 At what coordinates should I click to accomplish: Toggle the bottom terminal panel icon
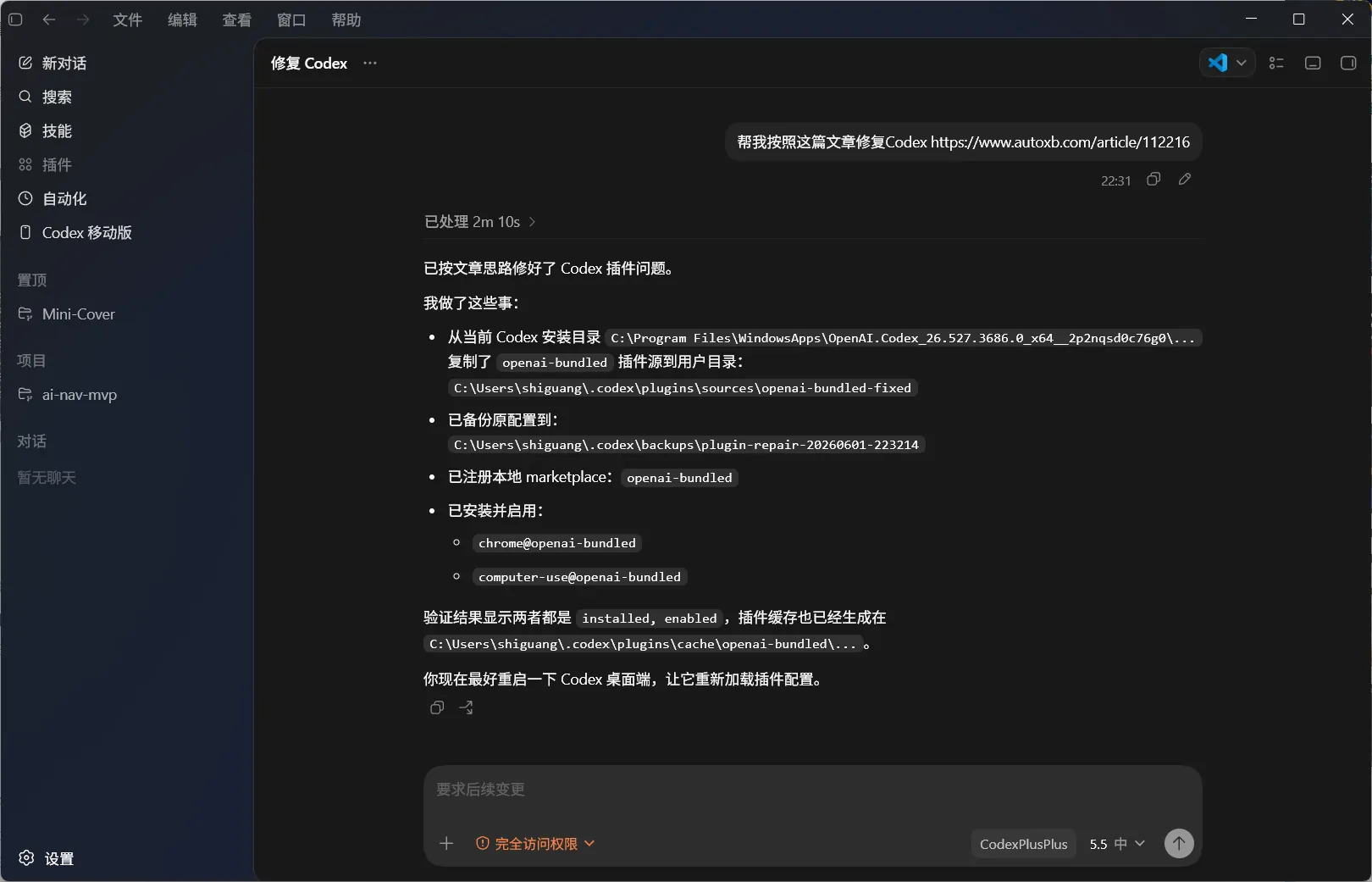(x=1313, y=63)
